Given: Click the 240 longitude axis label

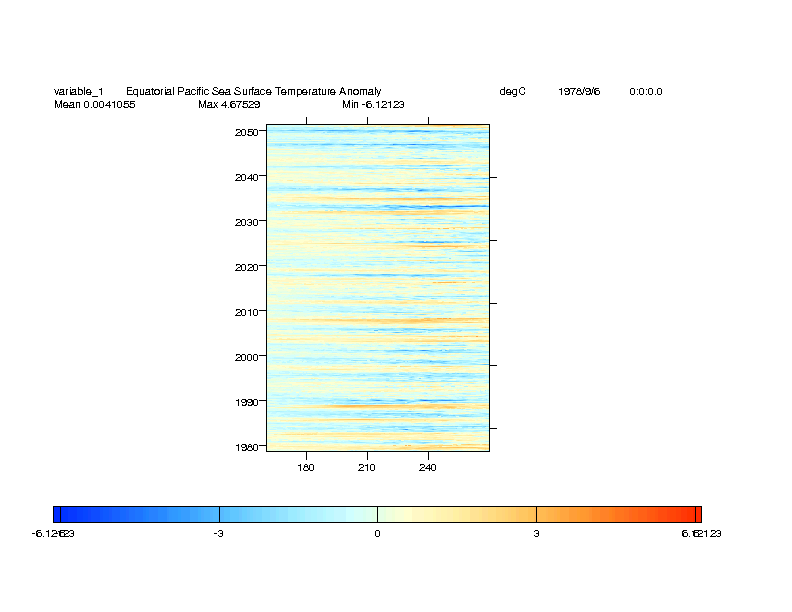Looking at the screenshot, I should pyautogui.click(x=428, y=467).
